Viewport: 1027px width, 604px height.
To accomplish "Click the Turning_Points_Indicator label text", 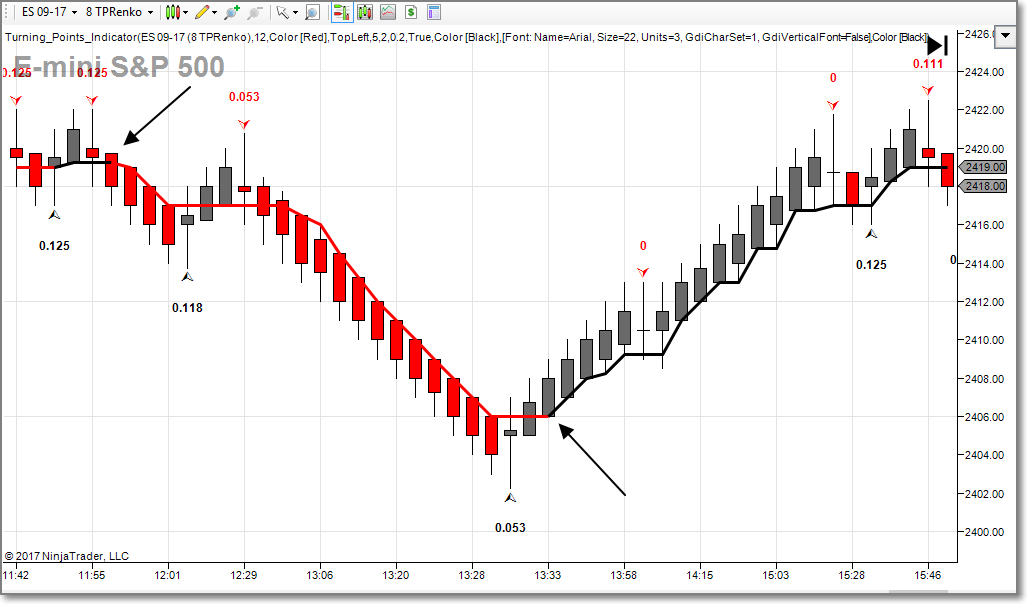I will click(x=71, y=37).
